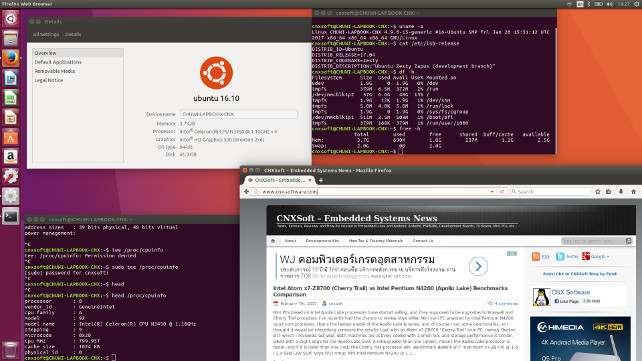642x361 pixels.
Task: Open the Bluetooth indicator in top panel
Action: 589,4
